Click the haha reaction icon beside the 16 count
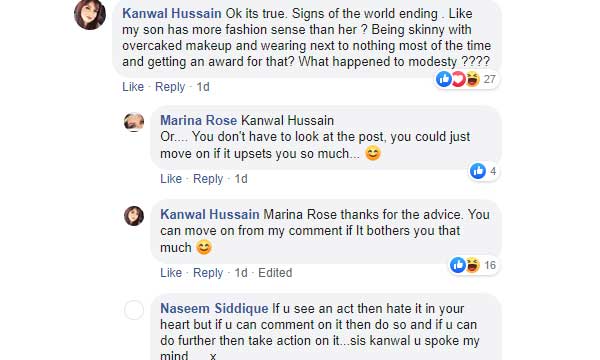Image resolution: width=600 pixels, height=360 pixels. pos(473,265)
